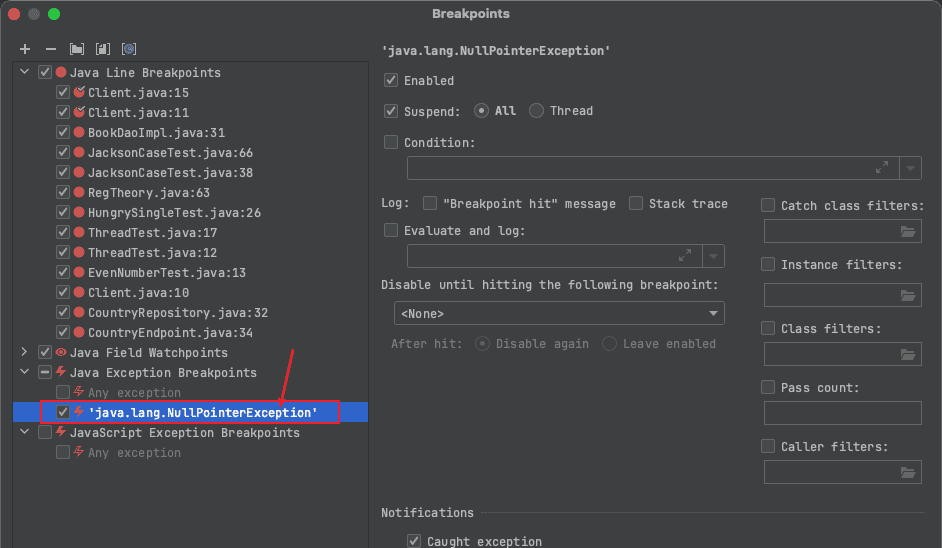Click the expand icon in Condition field
This screenshot has width=942, height=548.
click(882, 168)
